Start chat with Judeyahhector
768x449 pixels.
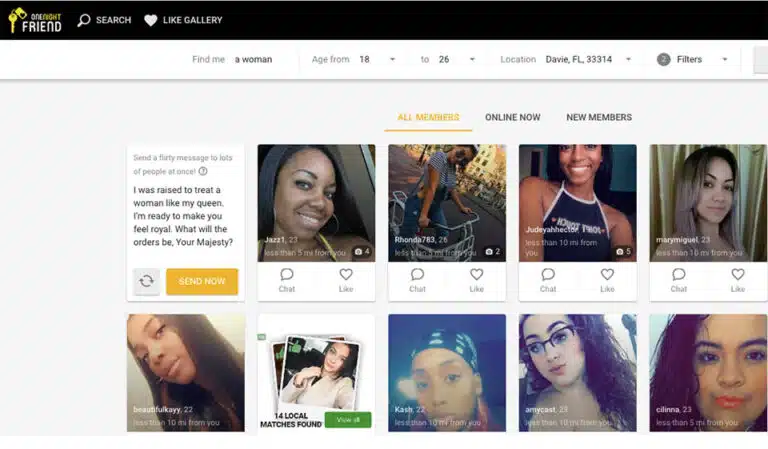[x=548, y=280]
